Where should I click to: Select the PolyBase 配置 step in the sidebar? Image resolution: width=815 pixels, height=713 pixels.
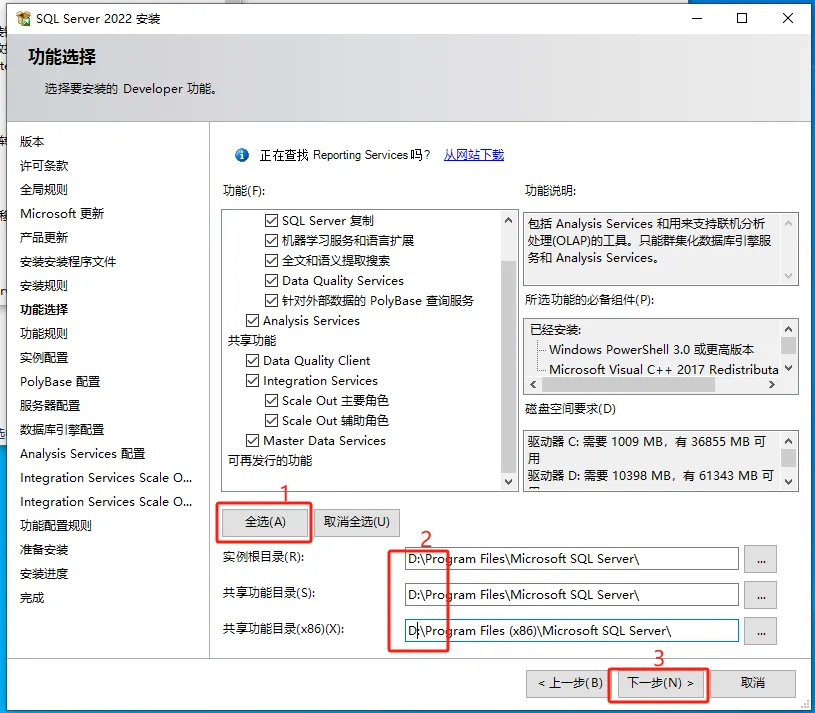pos(60,381)
